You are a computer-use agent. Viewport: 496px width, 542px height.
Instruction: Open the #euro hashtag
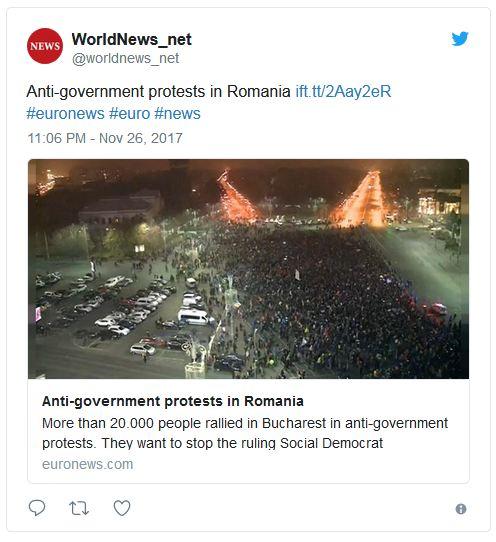pyautogui.click(x=130, y=114)
